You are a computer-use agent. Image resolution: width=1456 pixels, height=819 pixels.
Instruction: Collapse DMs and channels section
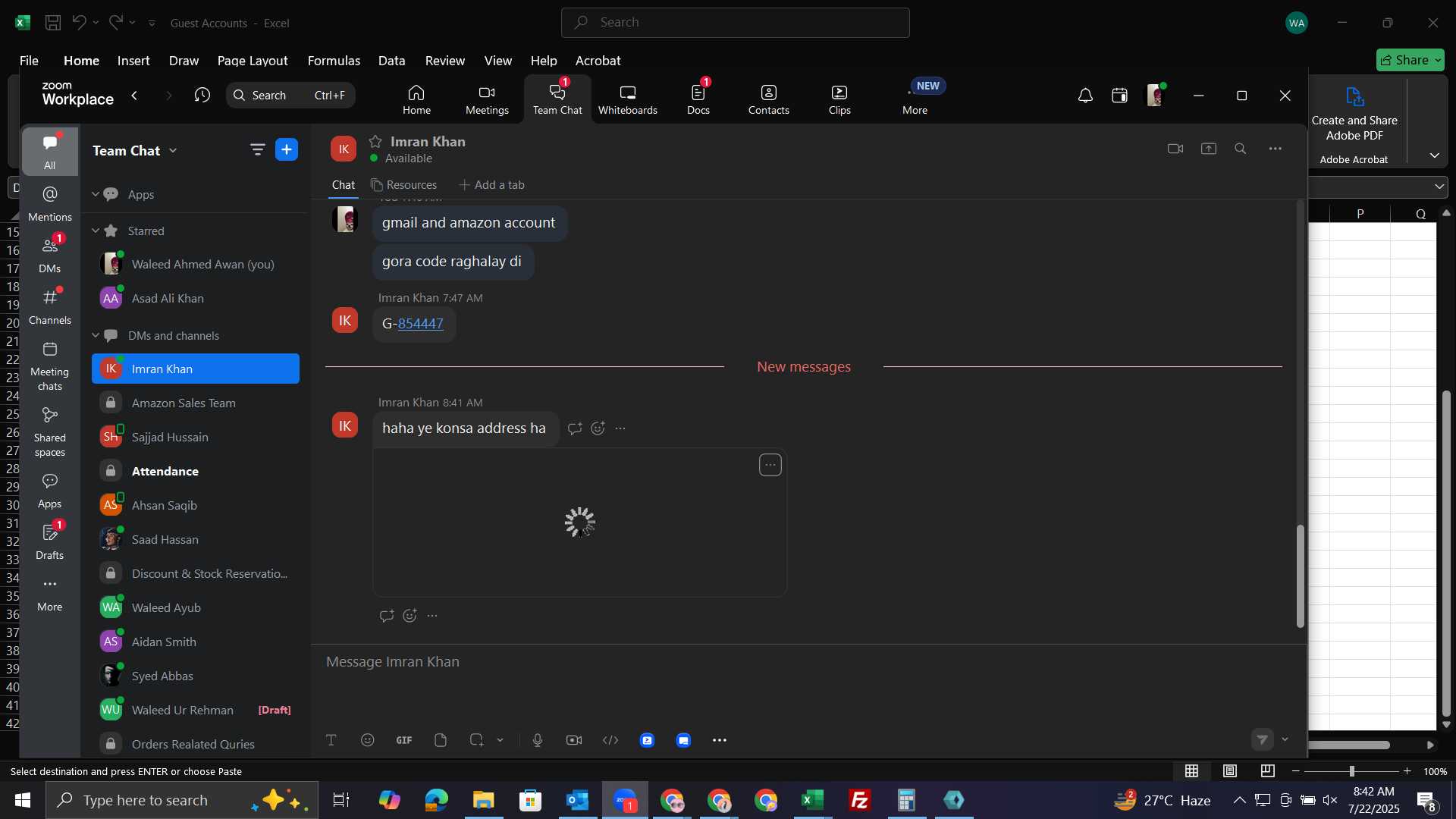[96, 335]
